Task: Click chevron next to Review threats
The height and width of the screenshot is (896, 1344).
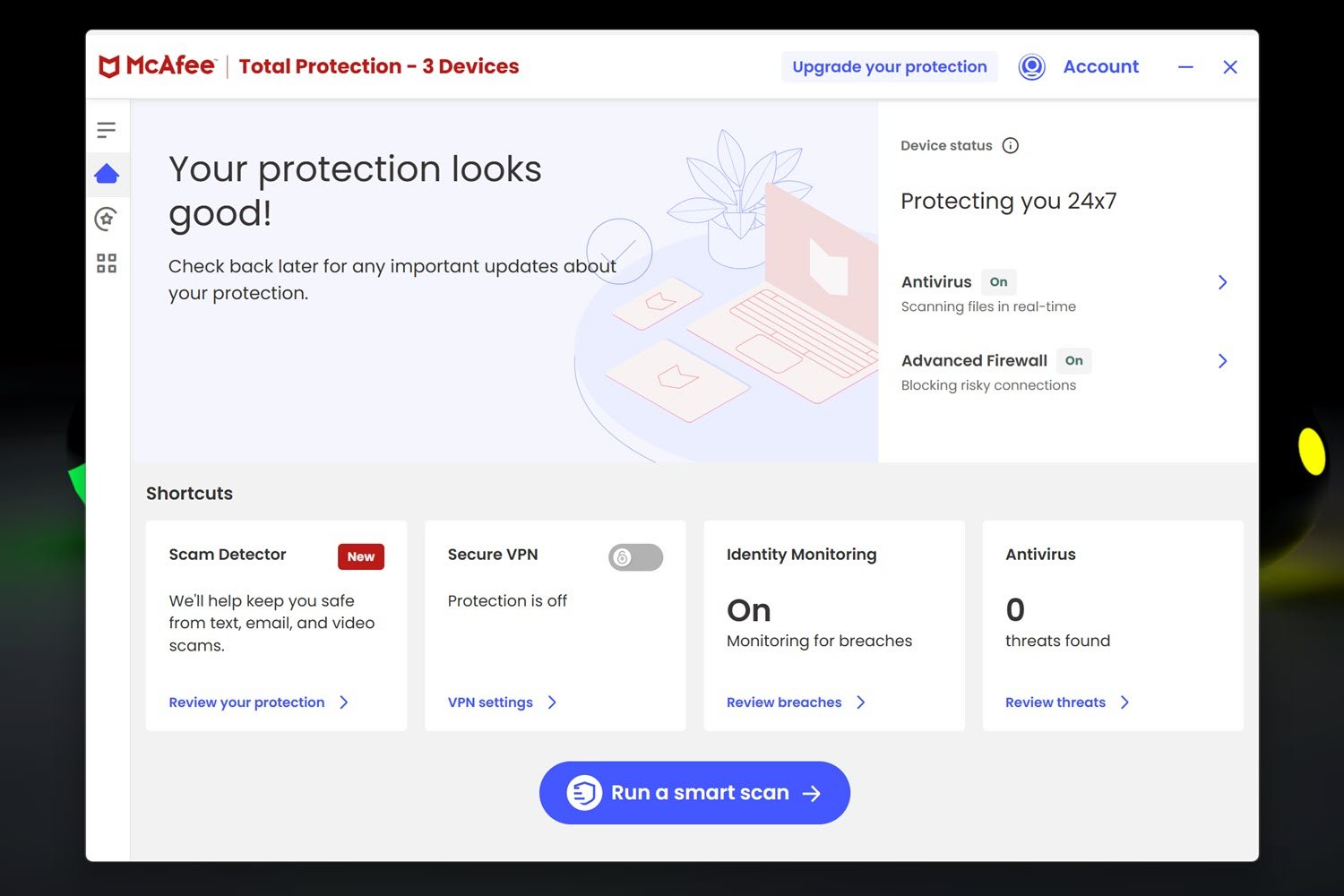Action: point(1124,702)
